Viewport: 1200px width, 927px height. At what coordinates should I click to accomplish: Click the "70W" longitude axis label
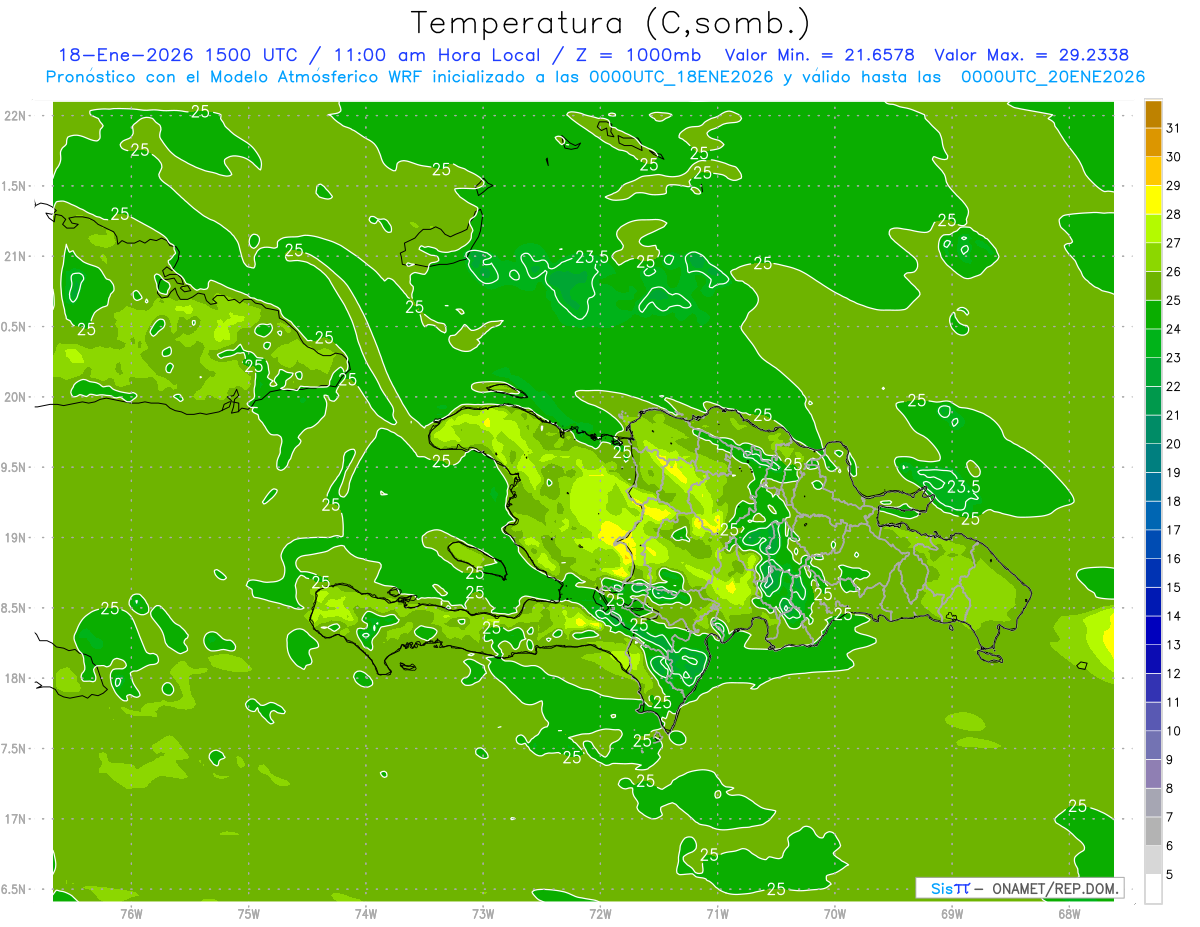(834, 912)
